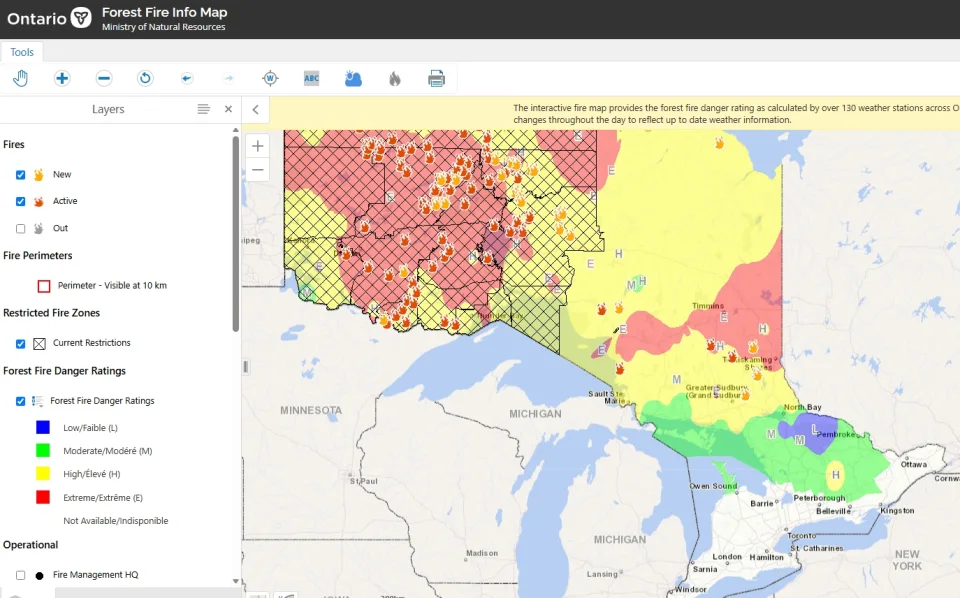960x598 pixels.
Task: Click the North Bay label on map
Action: click(x=803, y=407)
